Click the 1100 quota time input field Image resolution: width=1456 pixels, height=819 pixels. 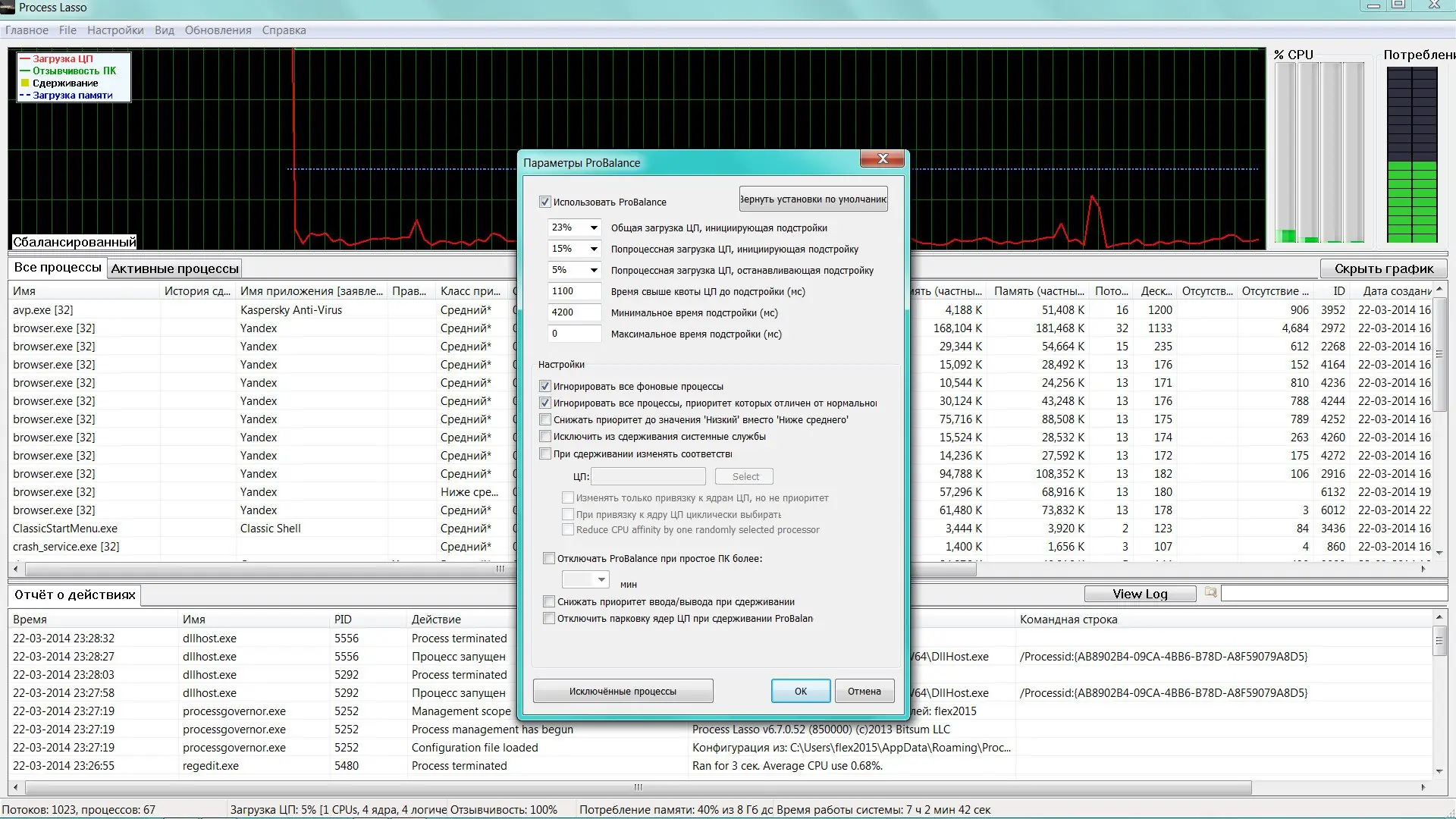574,291
